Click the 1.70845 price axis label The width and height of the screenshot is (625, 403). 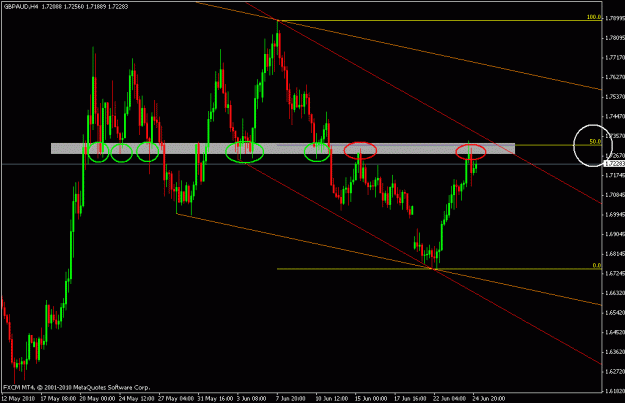click(615, 195)
